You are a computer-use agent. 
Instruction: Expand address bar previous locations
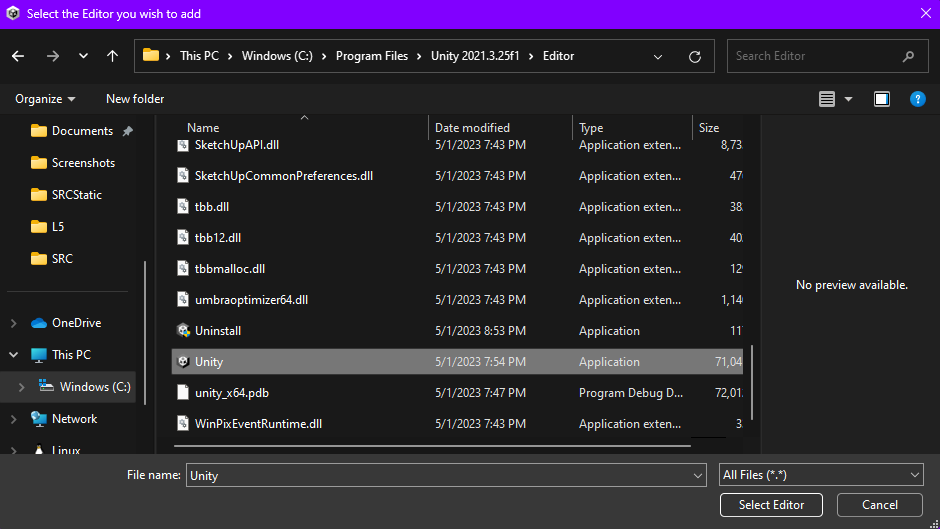click(658, 56)
